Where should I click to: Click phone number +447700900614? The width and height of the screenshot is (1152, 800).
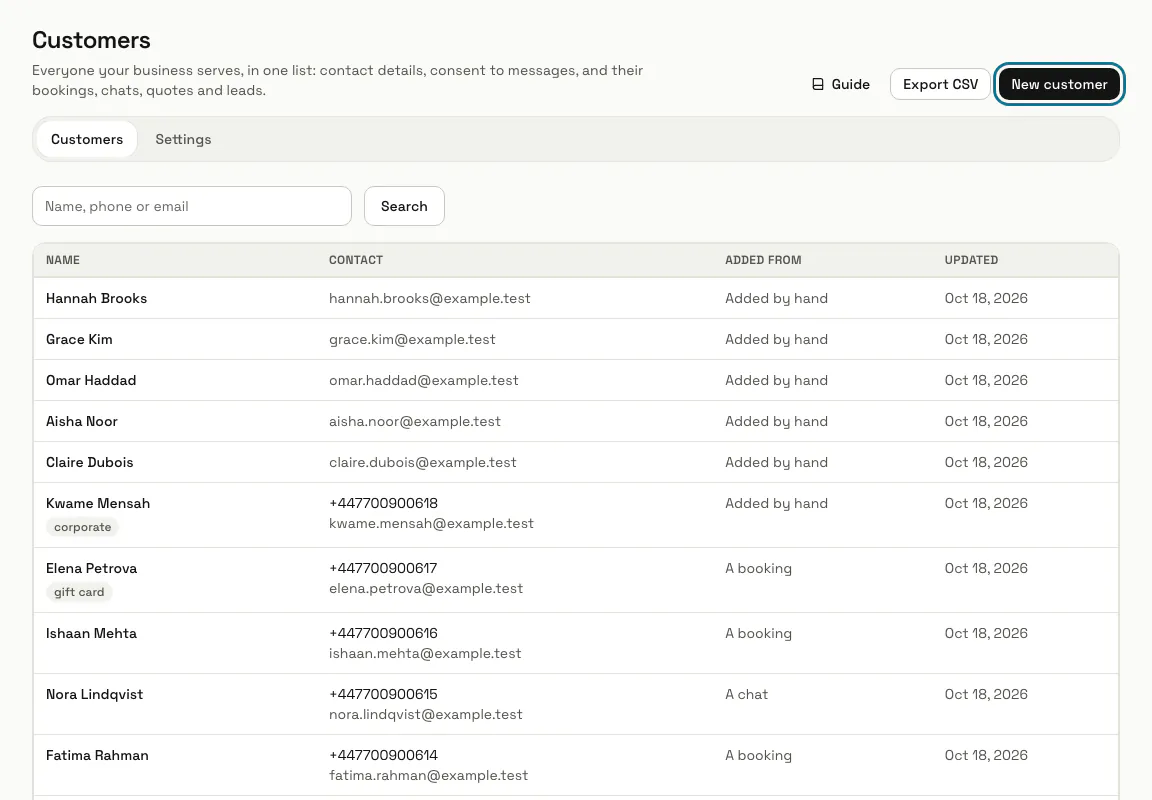point(383,755)
